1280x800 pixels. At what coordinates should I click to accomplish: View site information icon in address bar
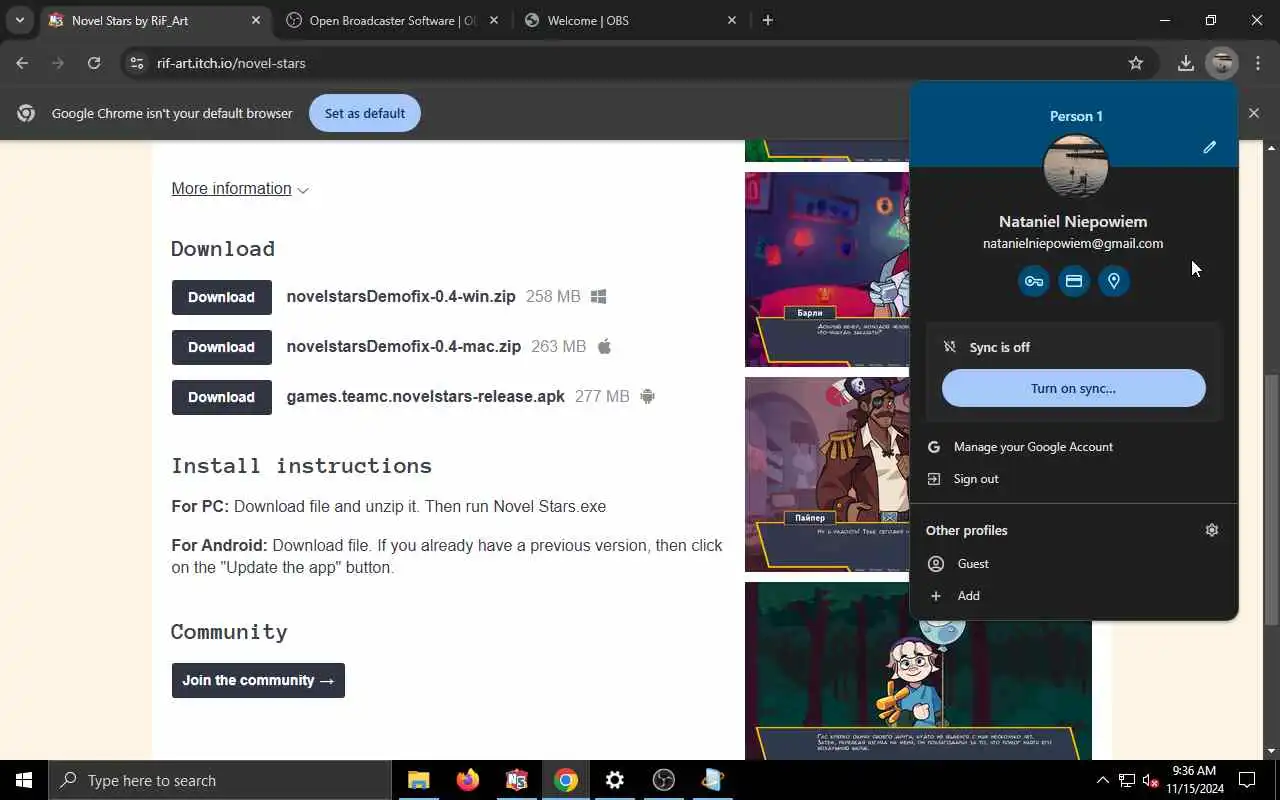pos(137,63)
